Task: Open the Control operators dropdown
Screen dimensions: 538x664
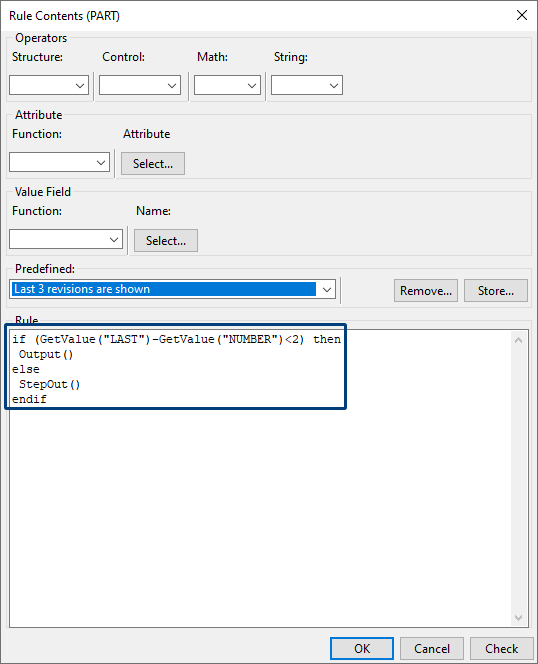Action: (140, 86)
